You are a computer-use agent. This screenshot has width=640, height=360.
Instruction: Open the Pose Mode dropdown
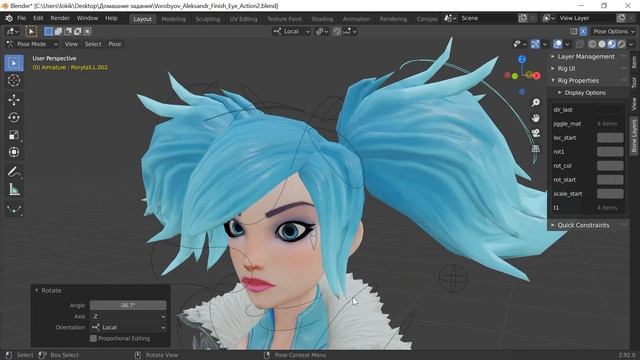click(32, 44)
